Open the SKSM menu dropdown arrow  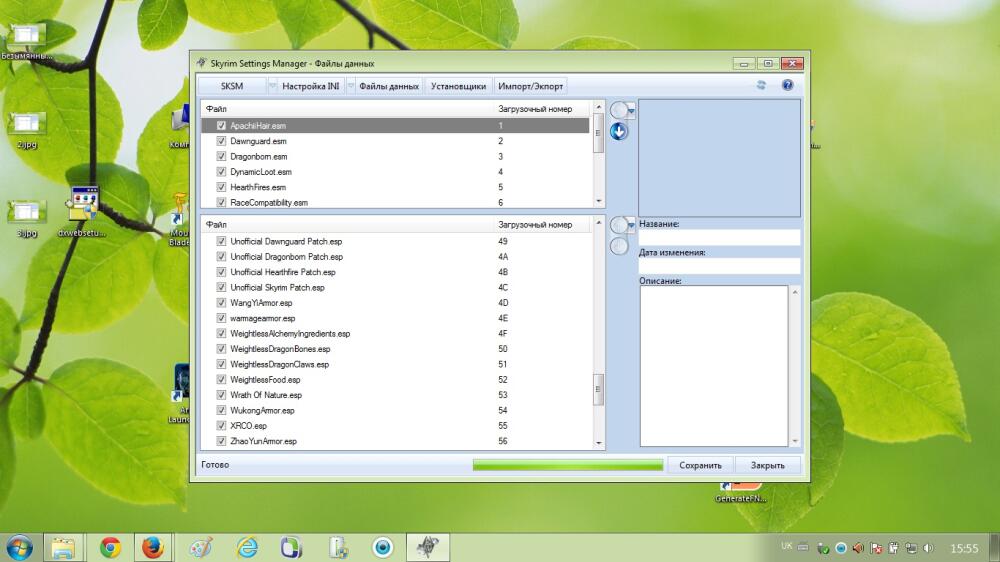[272, 85]
